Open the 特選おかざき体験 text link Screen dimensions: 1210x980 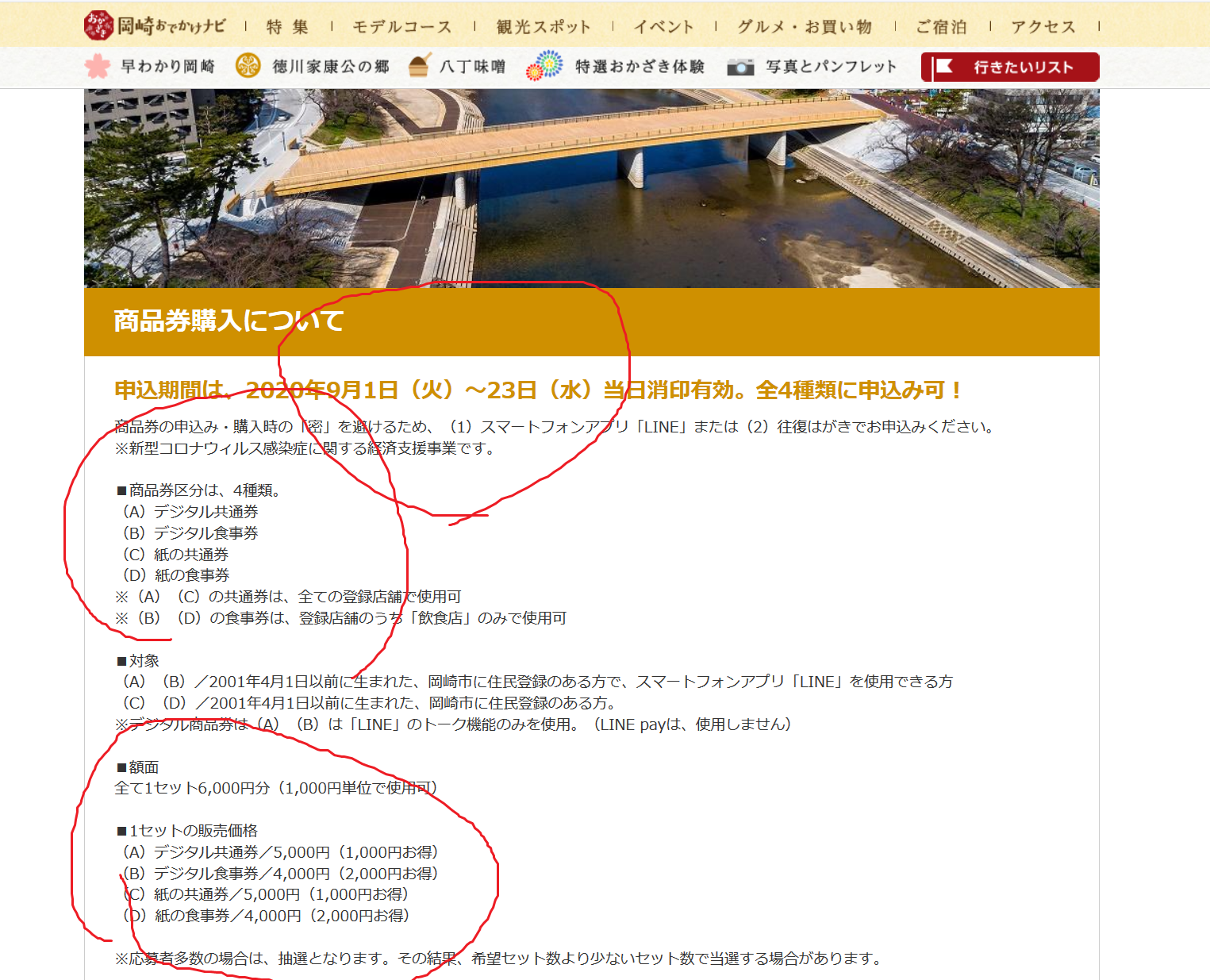pyautogui.click(x=640, y=67)
